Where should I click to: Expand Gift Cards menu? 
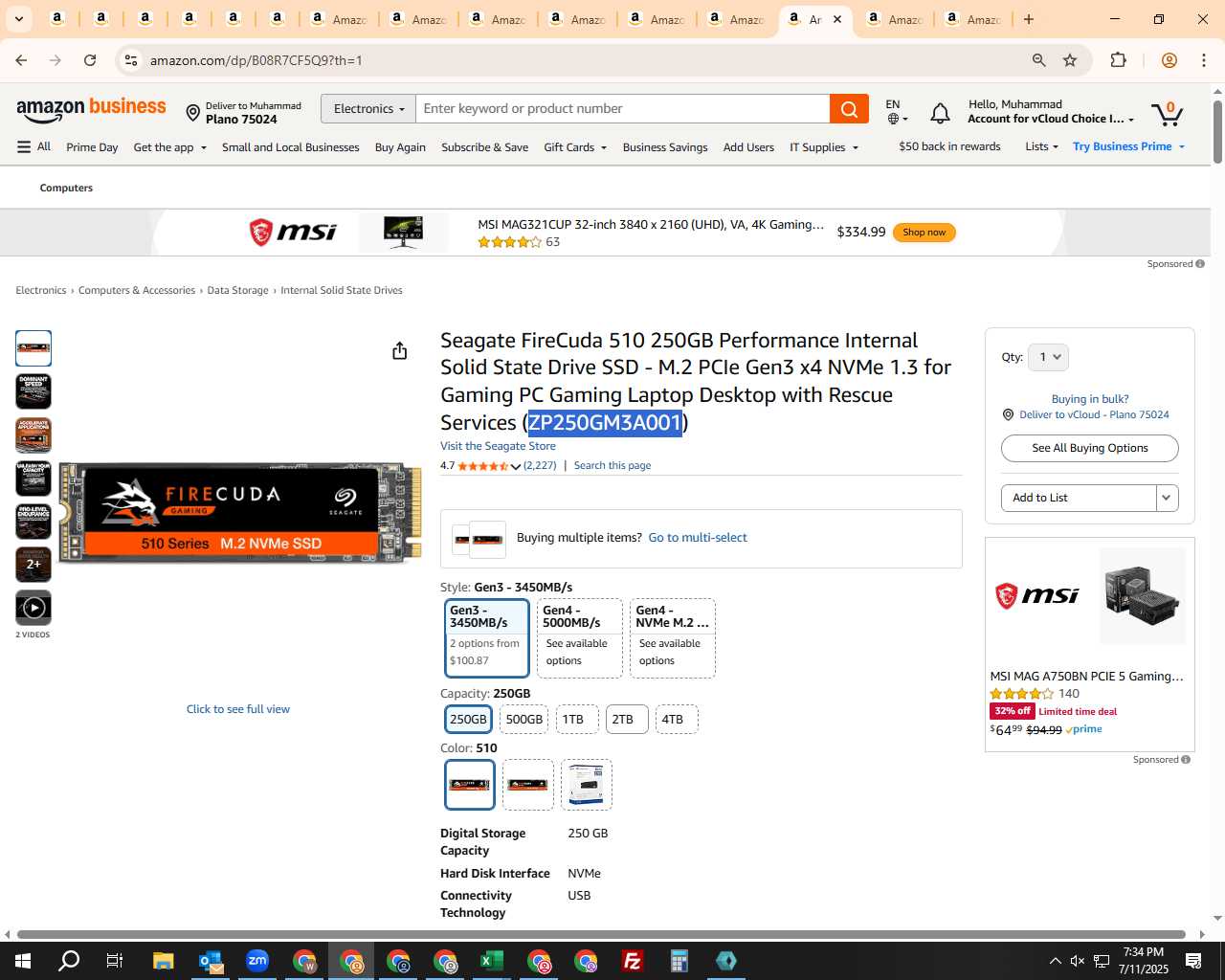click(x=575, y=147)
